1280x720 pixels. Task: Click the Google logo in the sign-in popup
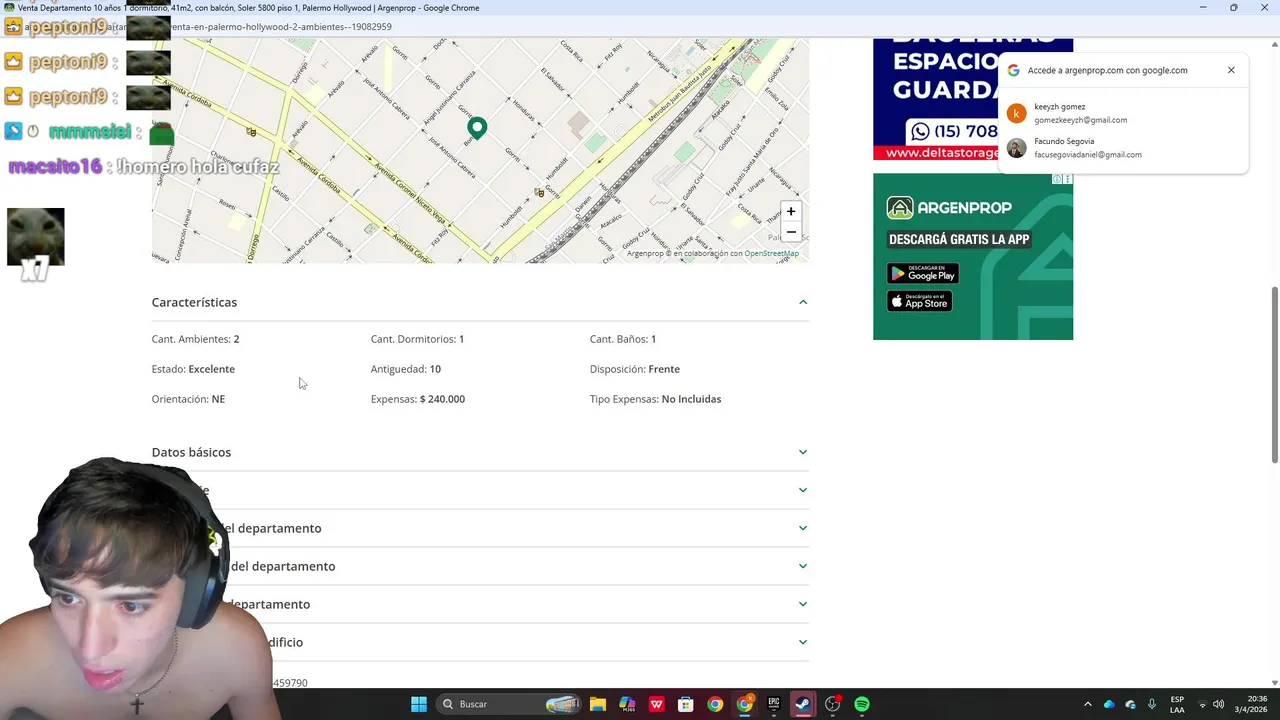click(1013, 70)
